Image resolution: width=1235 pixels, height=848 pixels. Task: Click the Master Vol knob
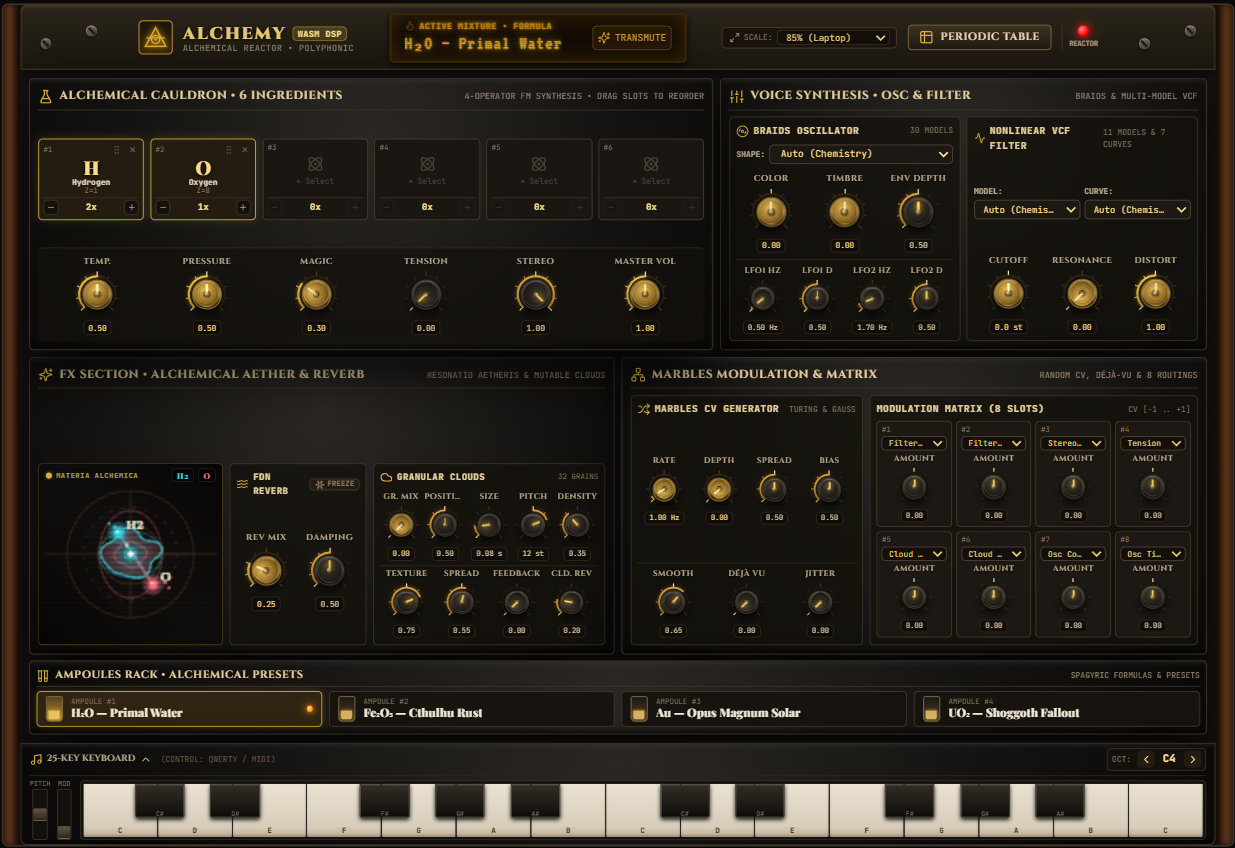pyautogui.click(x=645, y=293)
